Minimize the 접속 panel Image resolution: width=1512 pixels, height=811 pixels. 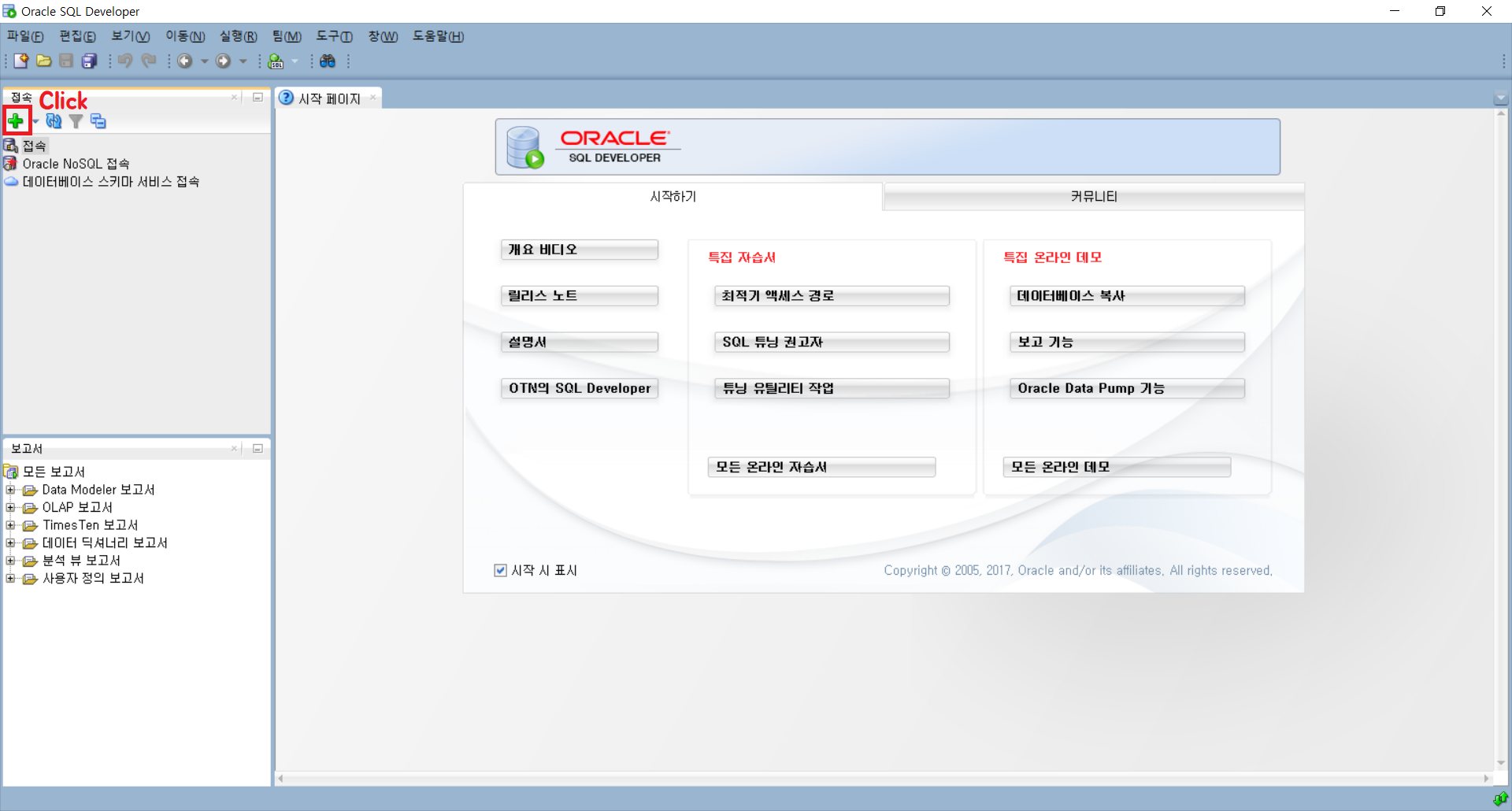(x=258, y=97)
